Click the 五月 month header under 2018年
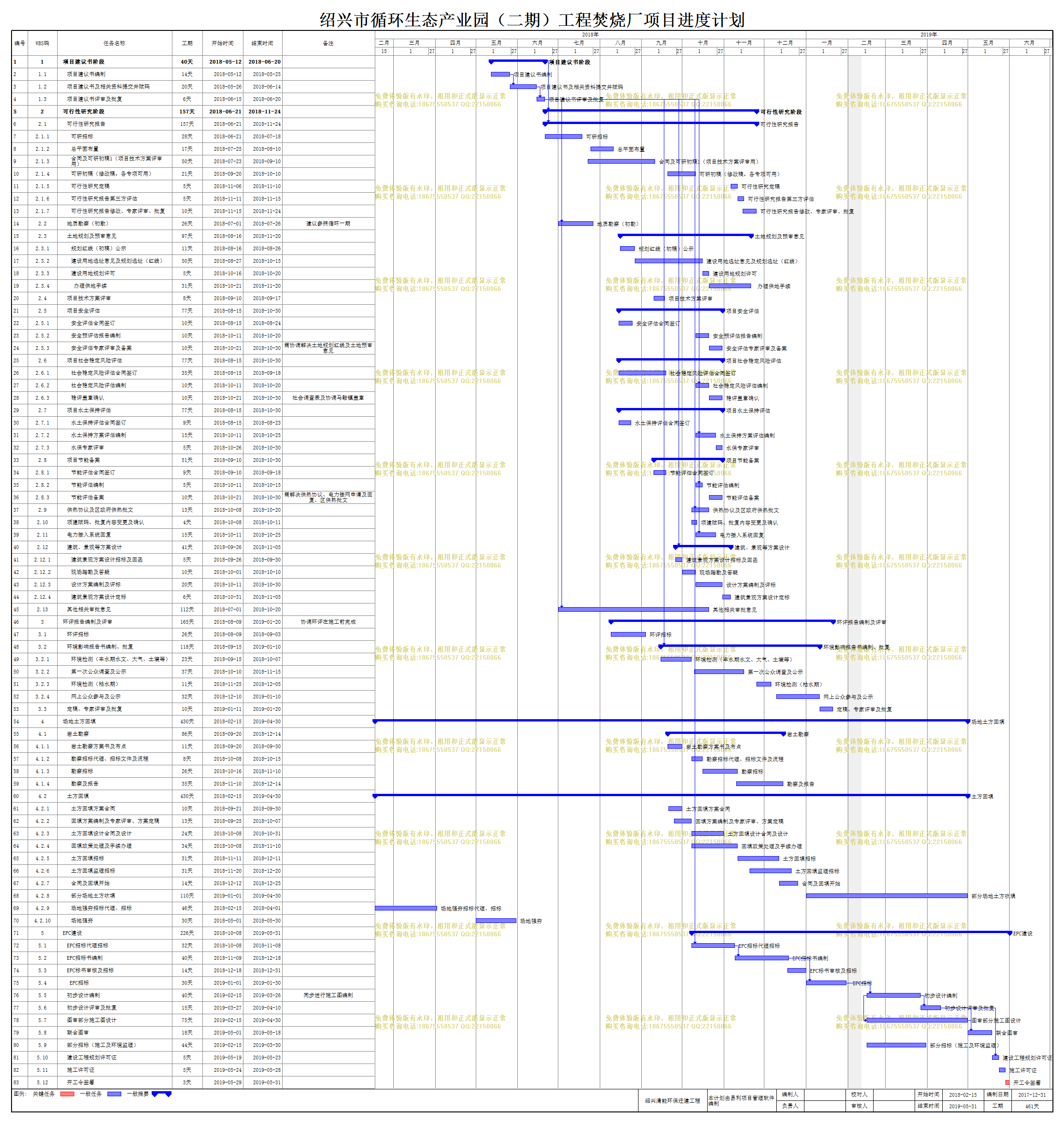 [x=496, y=42]
